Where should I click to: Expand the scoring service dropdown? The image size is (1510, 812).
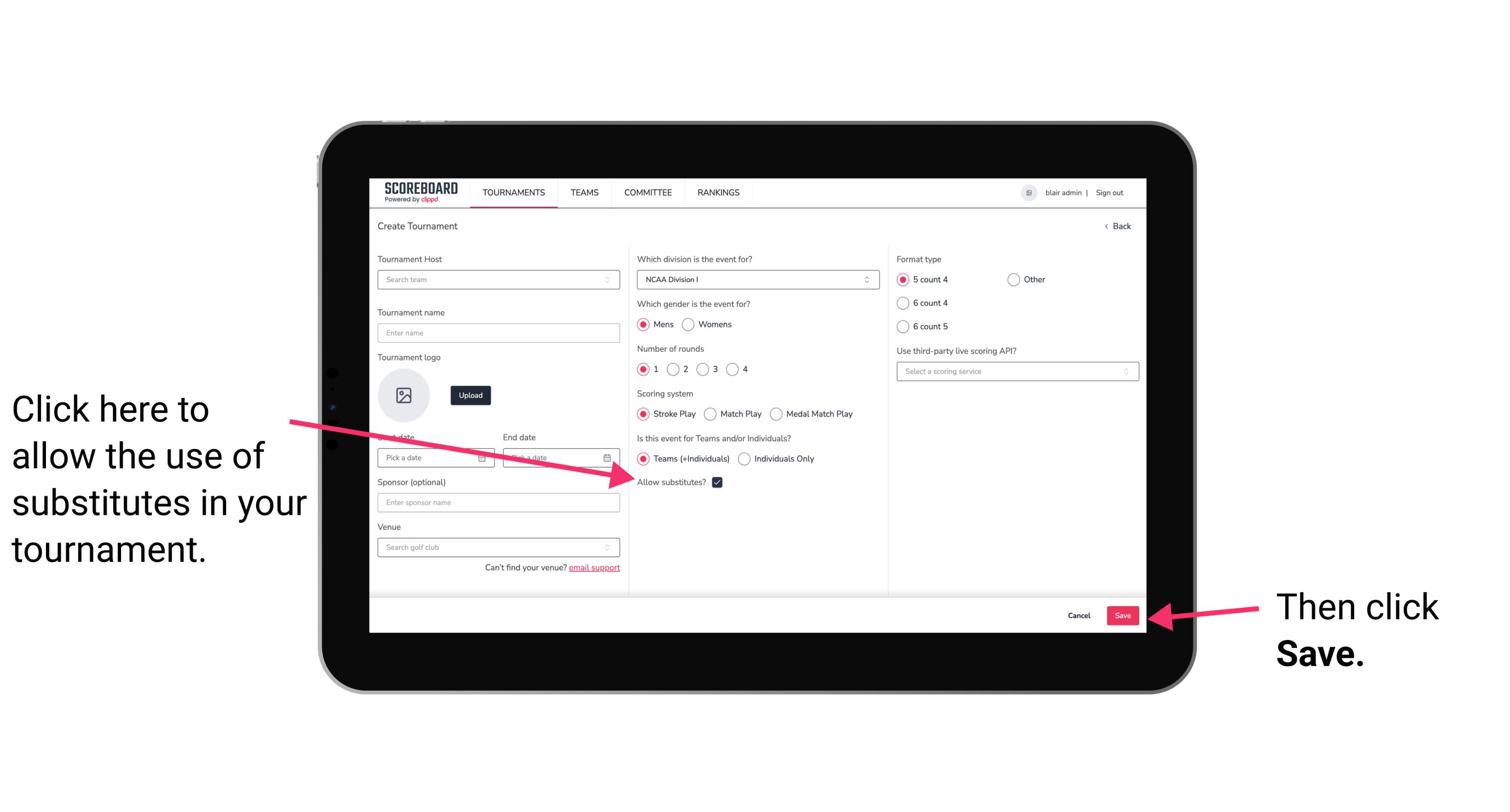(x=1015, y=371)
